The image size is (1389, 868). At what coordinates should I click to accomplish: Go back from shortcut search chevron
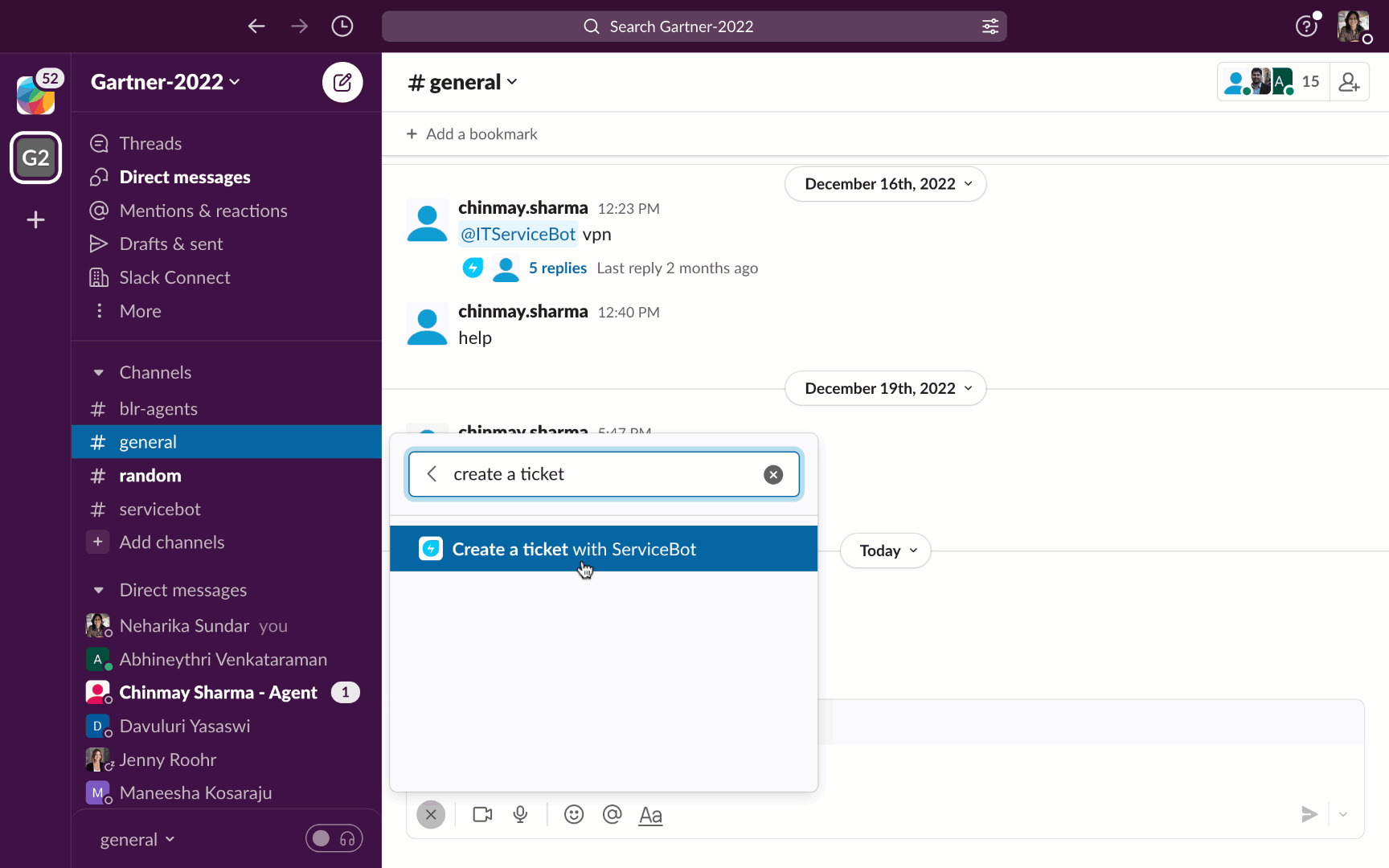pyautogui.click(x=432, y=474)
